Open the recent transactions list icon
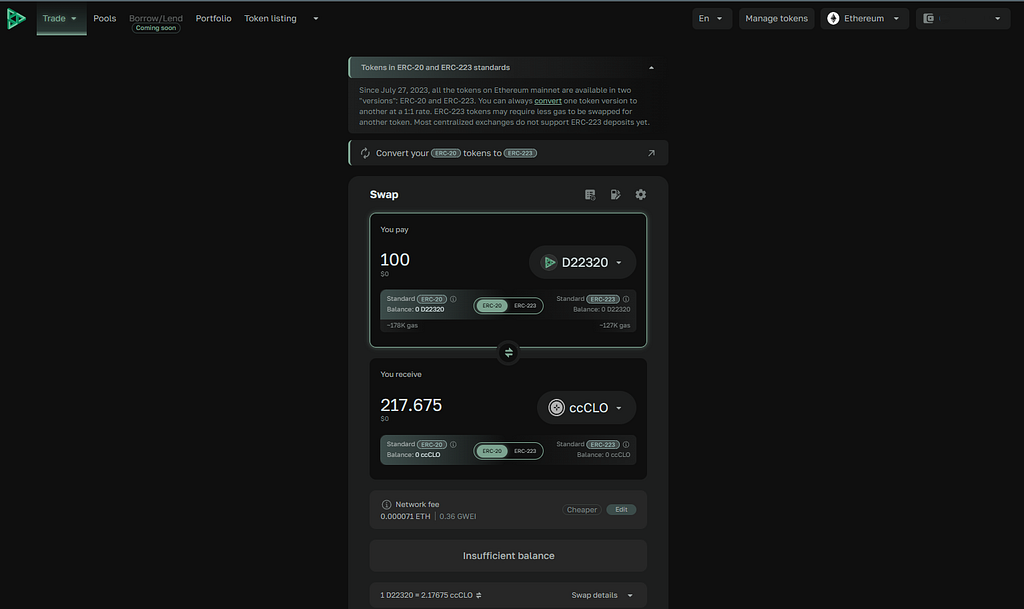This screenshot has width=1024, height=609. click(x=590, y=195)
